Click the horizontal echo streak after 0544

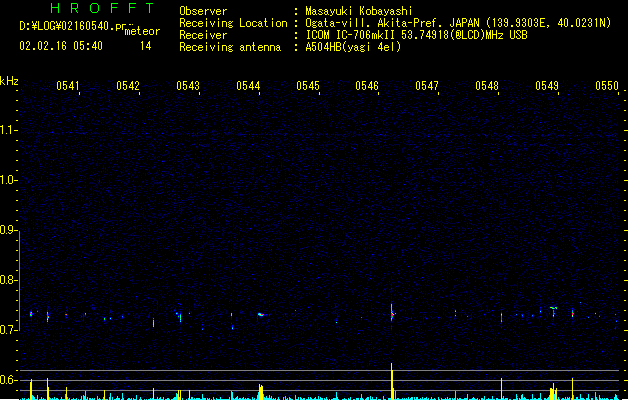pos(263,315)
